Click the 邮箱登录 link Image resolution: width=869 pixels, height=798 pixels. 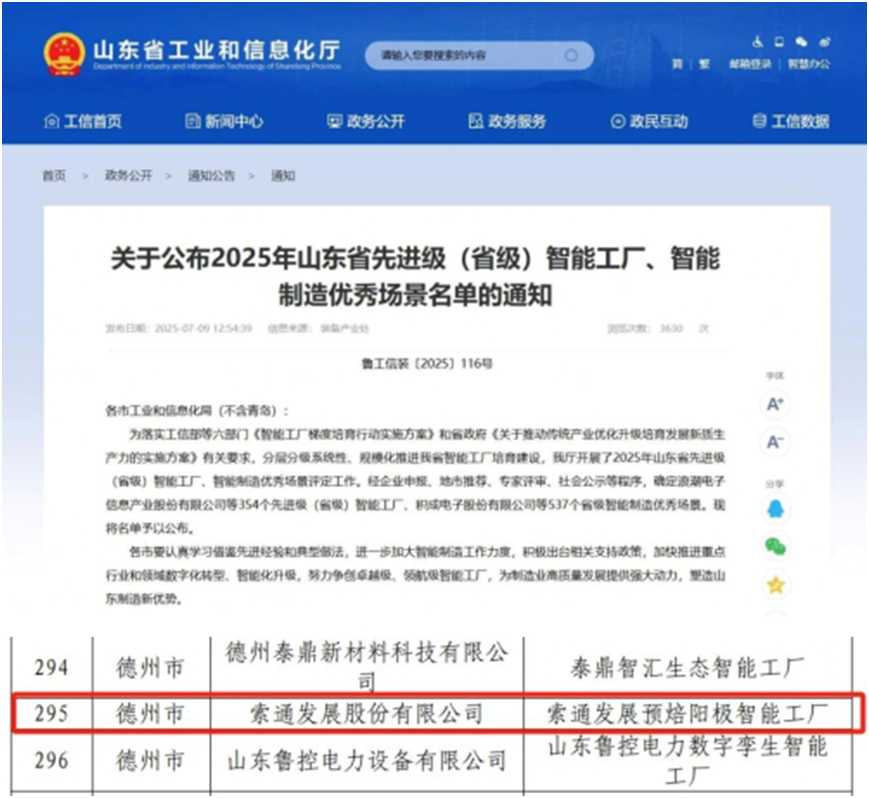pos(750,64)
